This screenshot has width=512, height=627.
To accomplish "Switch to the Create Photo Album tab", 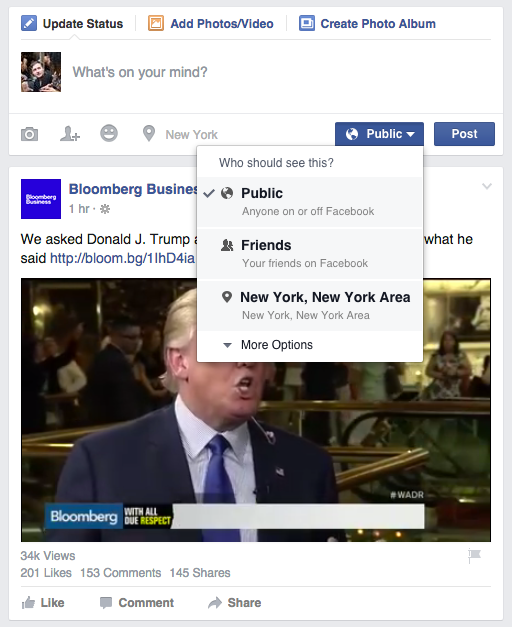I will point(367,24).
